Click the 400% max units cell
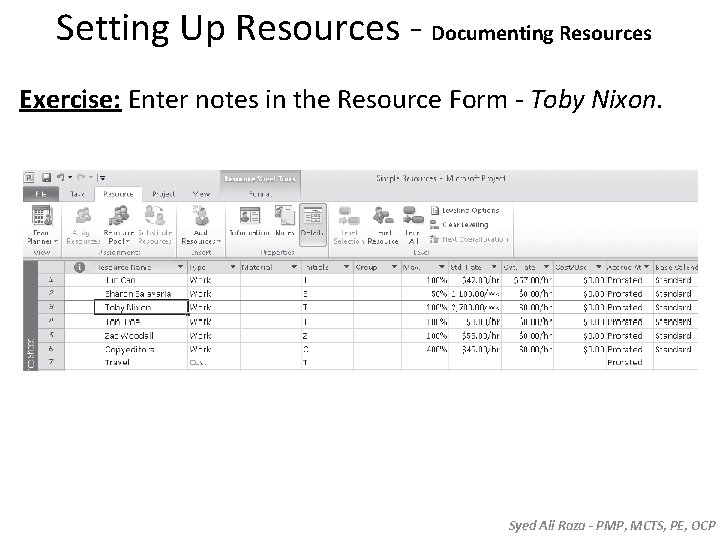720x540 pixels. (425, 349)
